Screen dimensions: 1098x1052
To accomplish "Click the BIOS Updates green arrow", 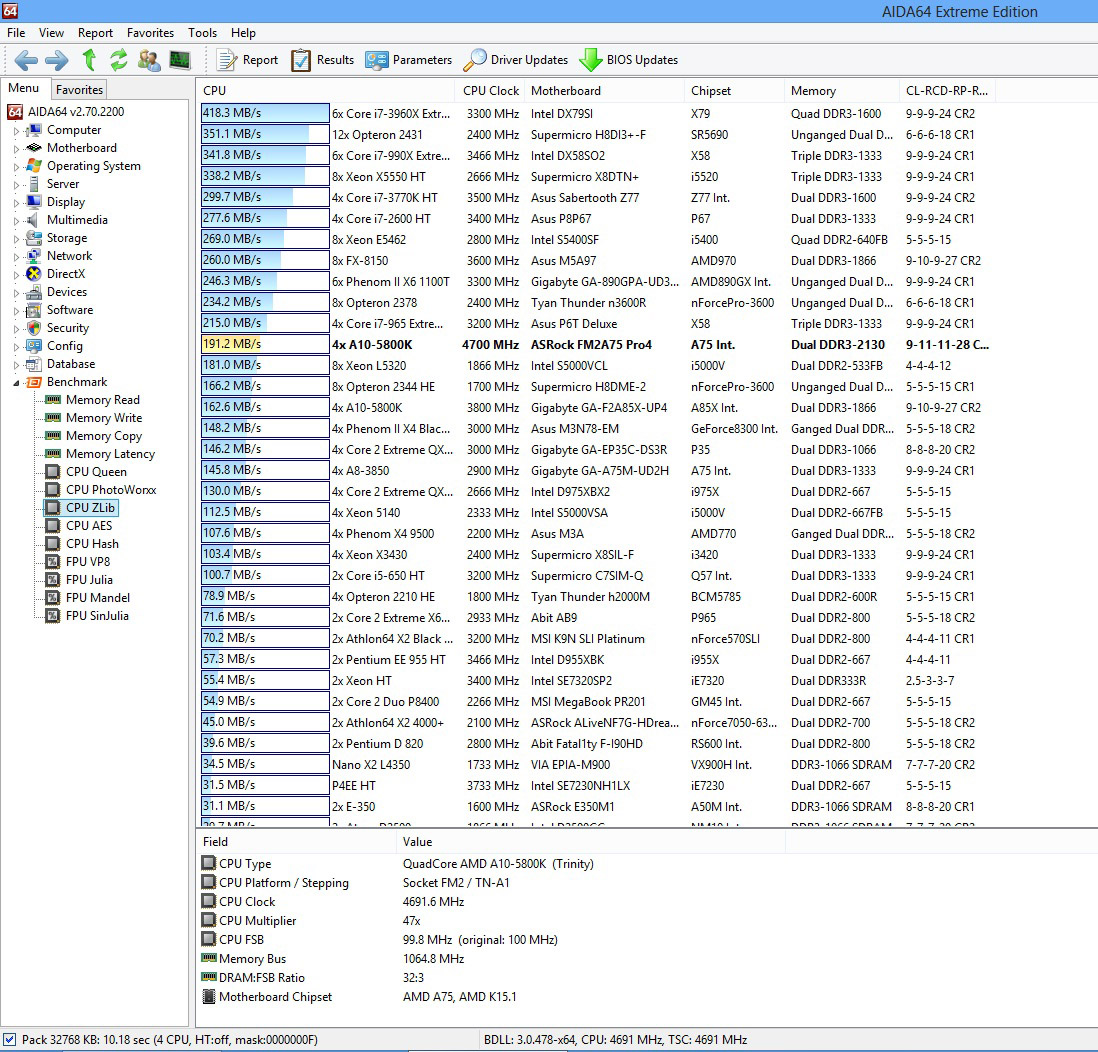I will pyautogui.click(x=590, y=60).
